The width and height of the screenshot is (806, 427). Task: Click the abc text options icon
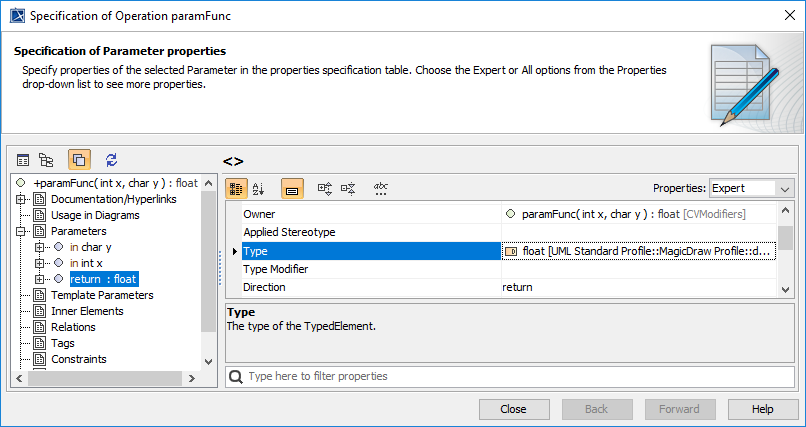(x=381, y=188)
